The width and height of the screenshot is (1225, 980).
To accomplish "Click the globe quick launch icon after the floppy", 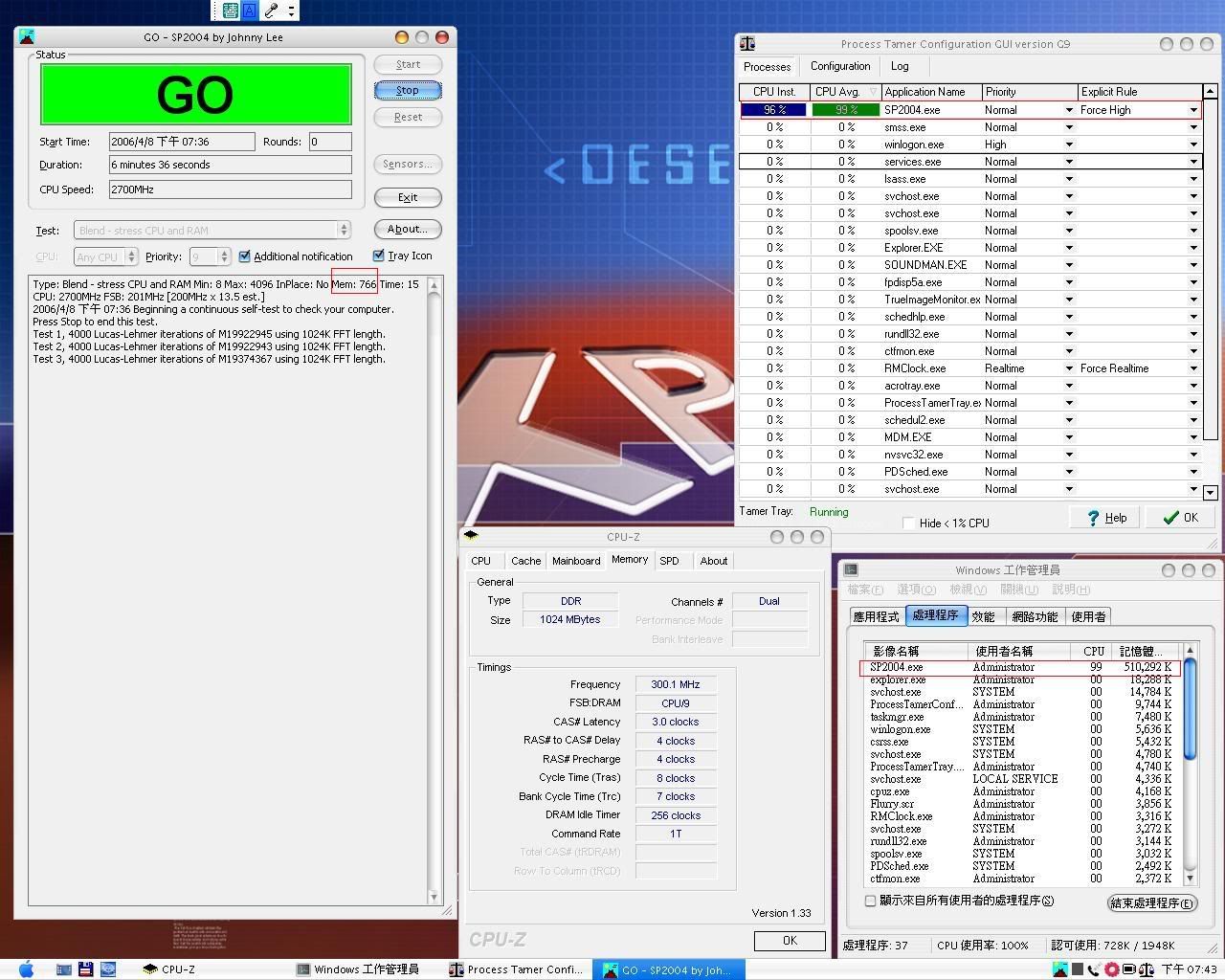I will (107, 969).
